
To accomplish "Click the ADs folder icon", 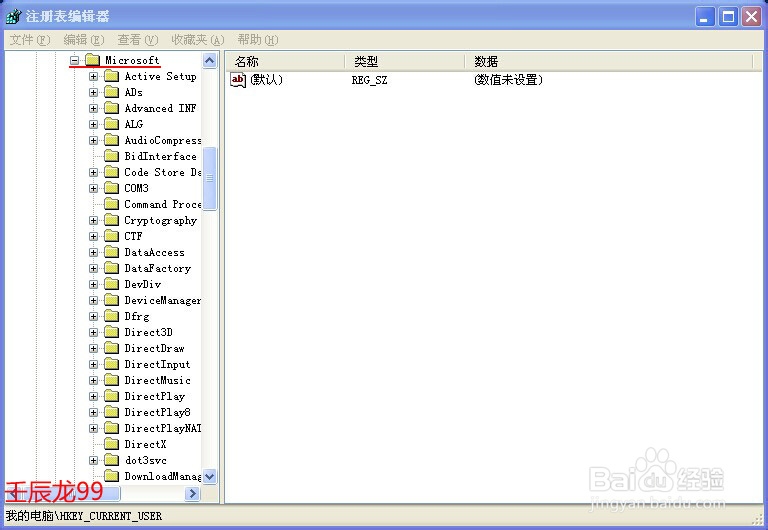I will click(112, 92).
